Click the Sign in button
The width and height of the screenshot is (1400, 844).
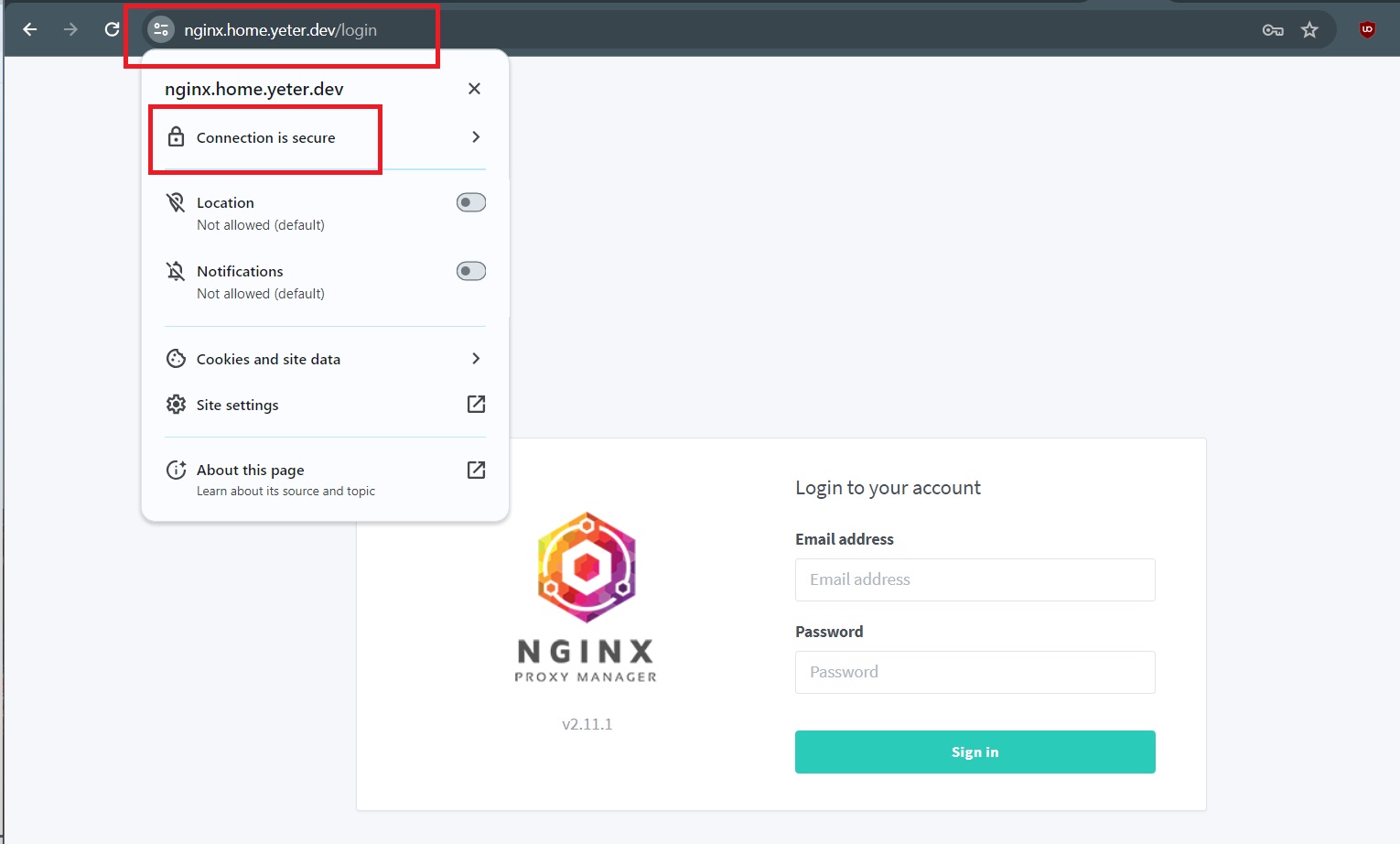pos(975,752)
